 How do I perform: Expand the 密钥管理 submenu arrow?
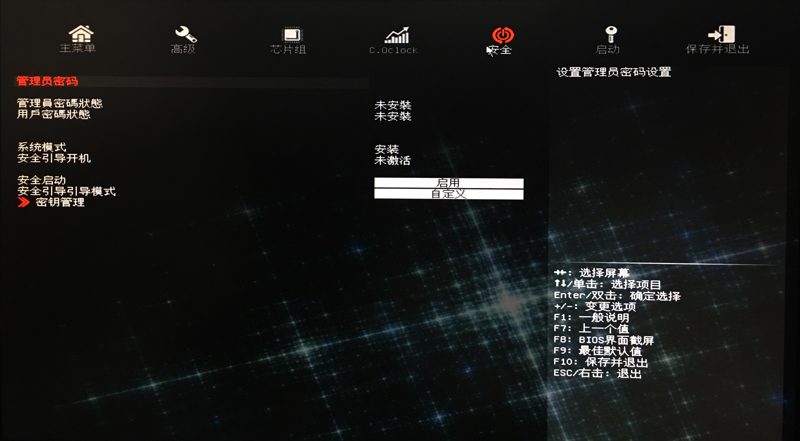coord(24,203)
